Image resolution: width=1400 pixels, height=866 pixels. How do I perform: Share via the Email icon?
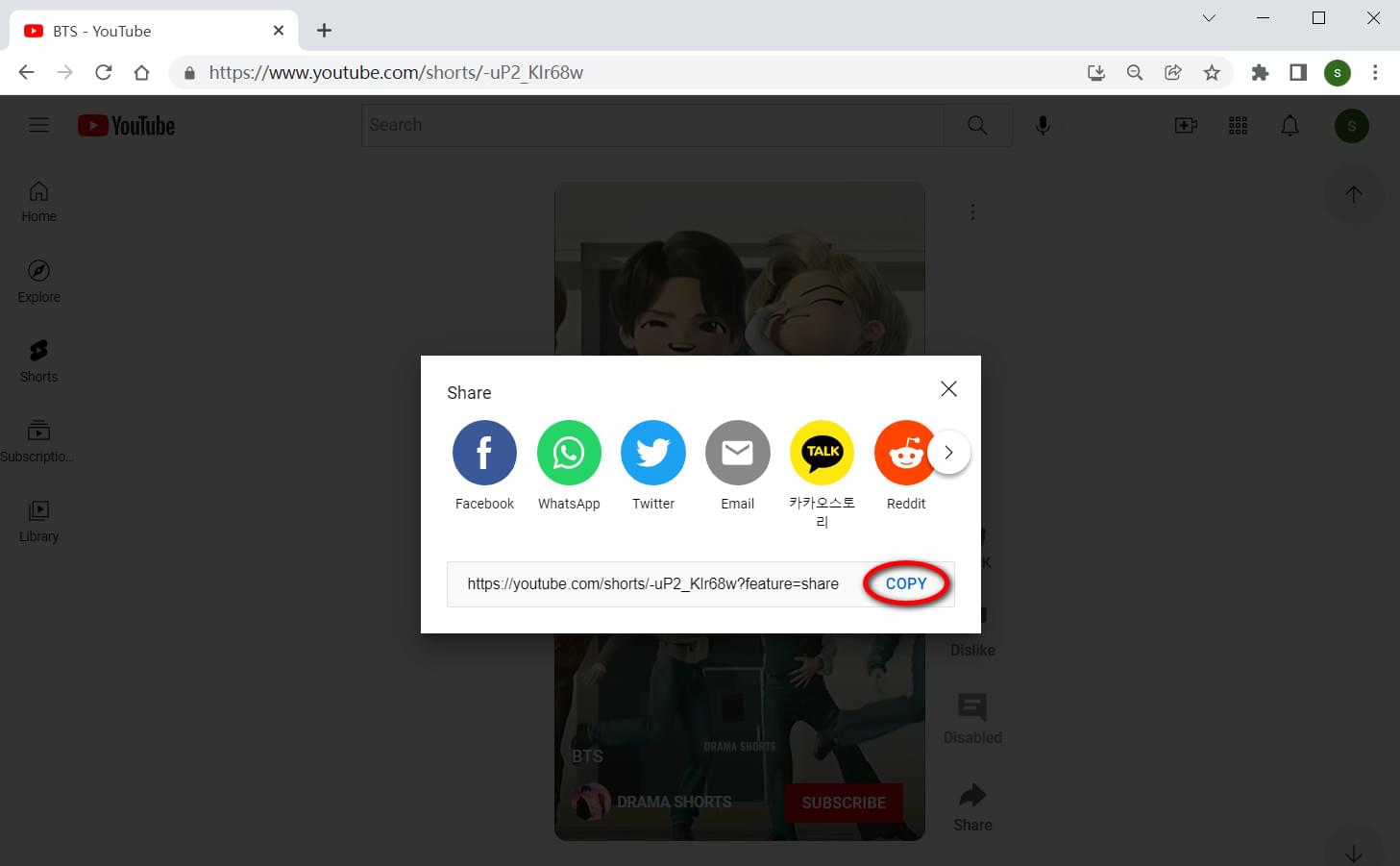738,453
